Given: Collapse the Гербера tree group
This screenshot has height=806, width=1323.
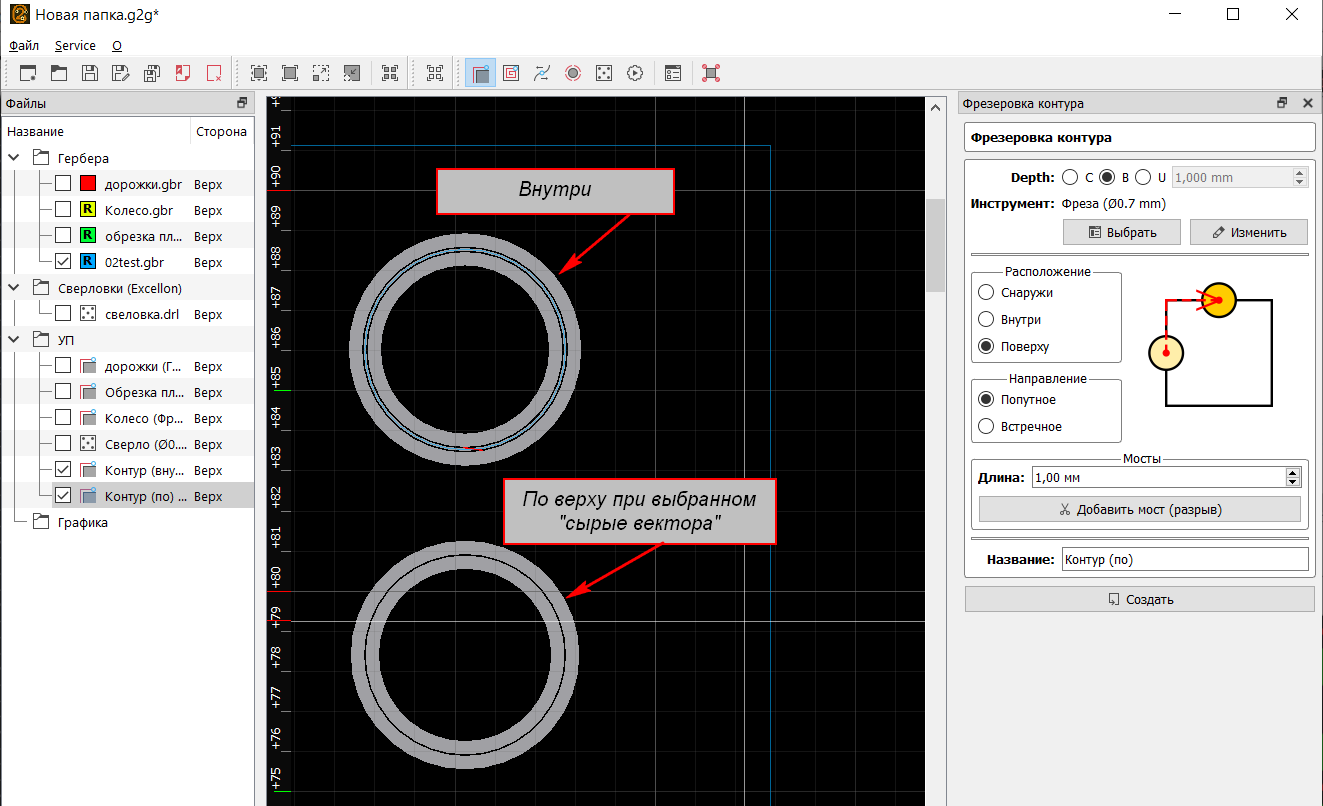Looking at the screenshot, I should pyautogui.click(x=15, y=158).
